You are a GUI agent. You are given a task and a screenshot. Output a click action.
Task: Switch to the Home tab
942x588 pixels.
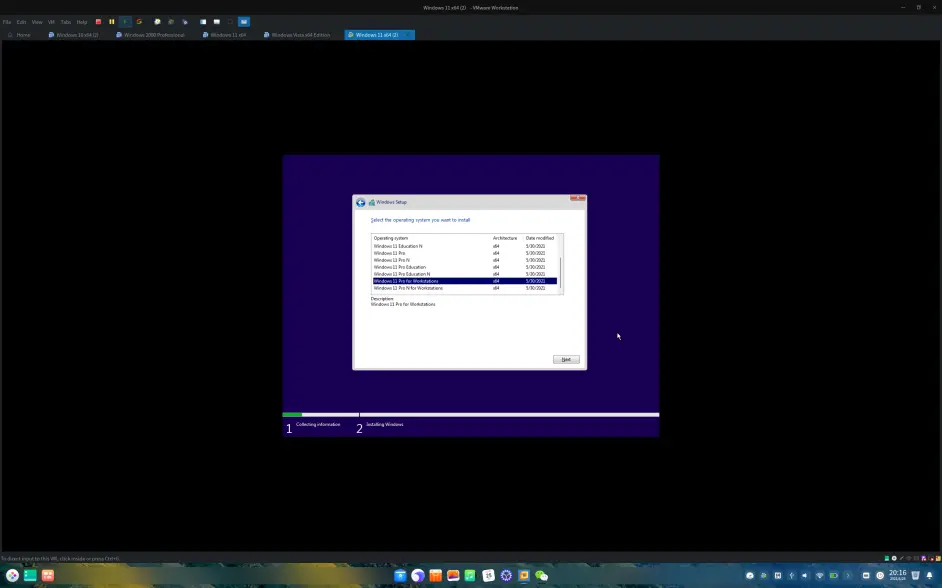[x=20, y=35]
